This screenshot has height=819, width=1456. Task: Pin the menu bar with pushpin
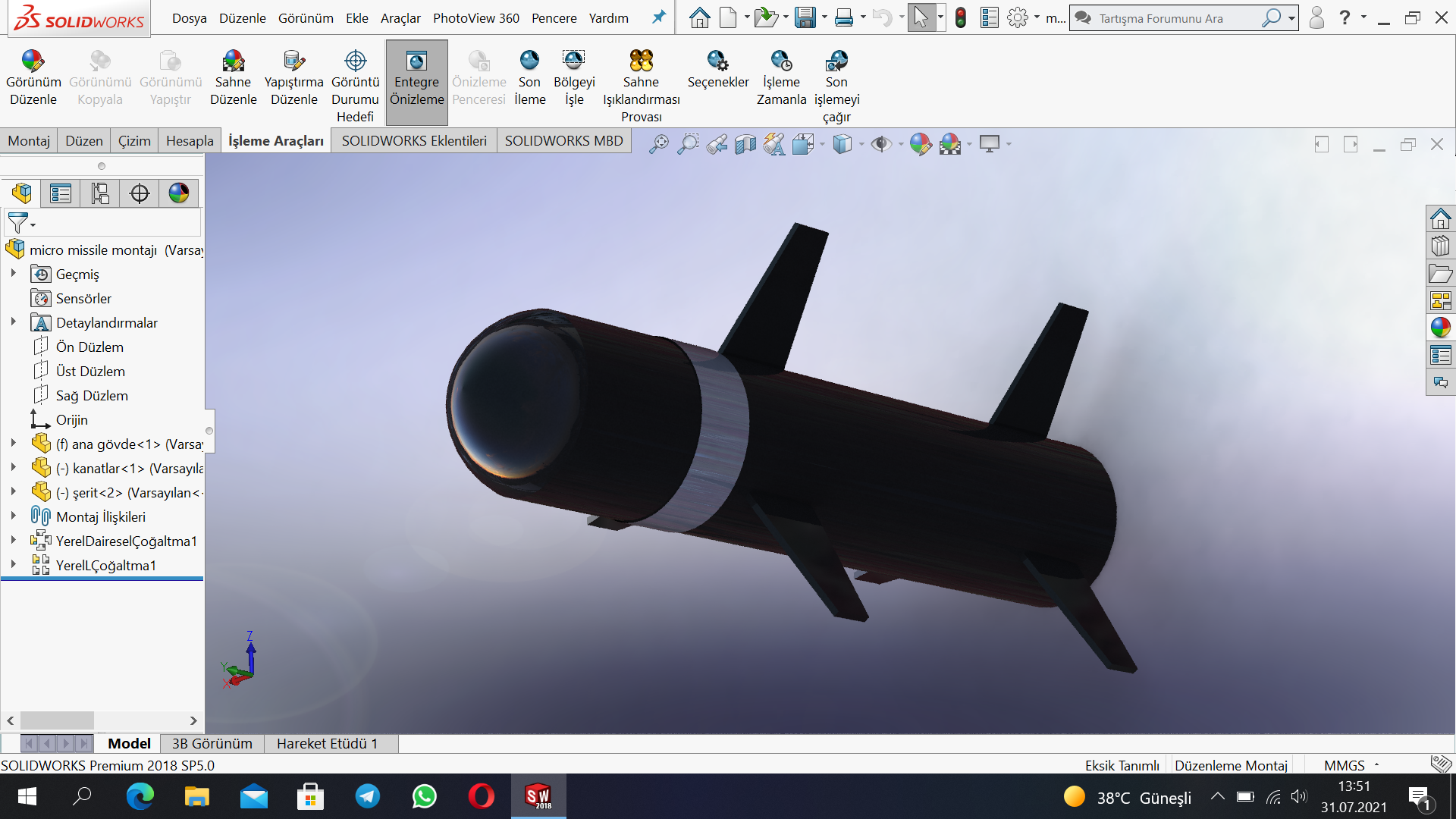coord(658,17)
